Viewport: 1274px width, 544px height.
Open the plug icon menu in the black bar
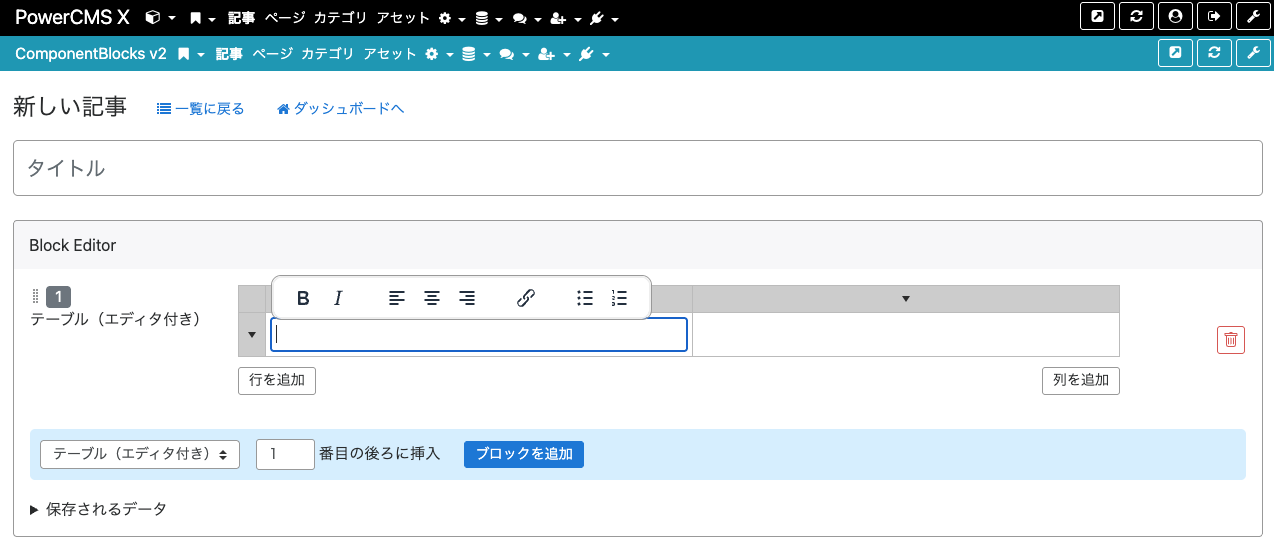[x=603, y=18]
